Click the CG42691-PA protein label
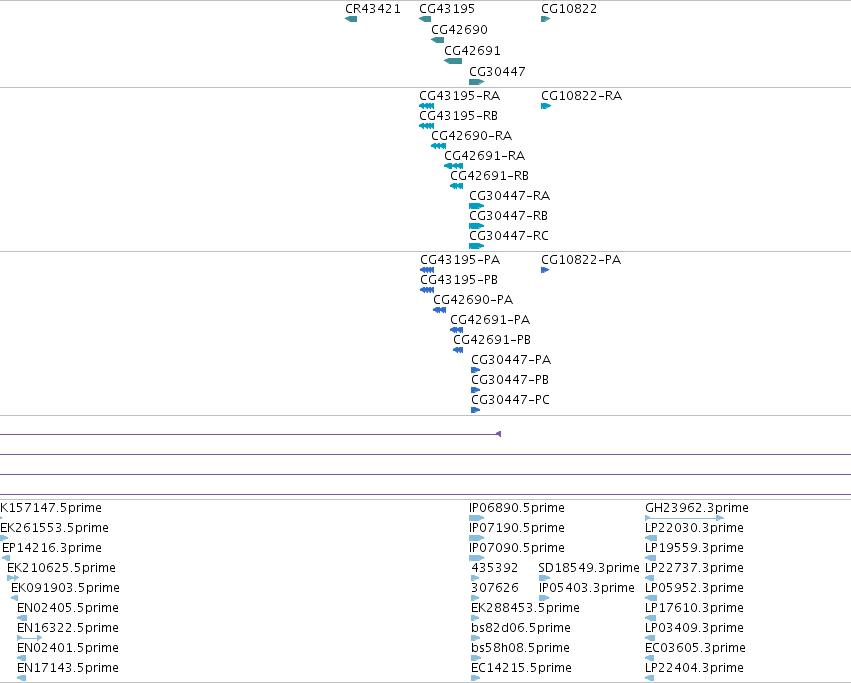 click(490, 320)
